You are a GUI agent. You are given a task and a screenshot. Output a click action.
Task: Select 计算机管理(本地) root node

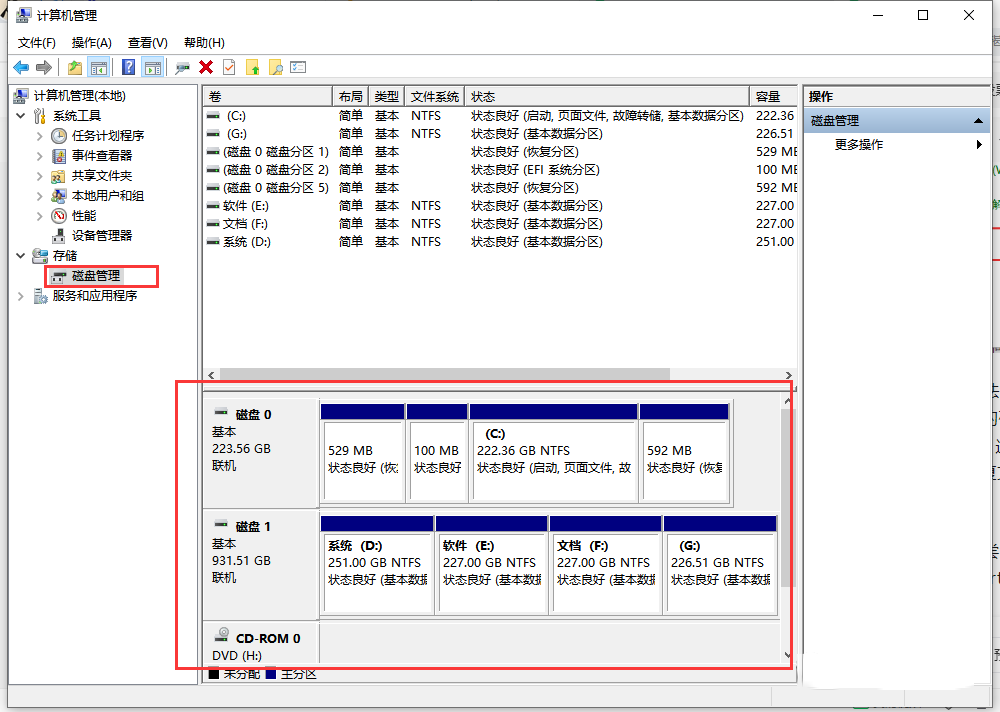[x=80, y=96]
